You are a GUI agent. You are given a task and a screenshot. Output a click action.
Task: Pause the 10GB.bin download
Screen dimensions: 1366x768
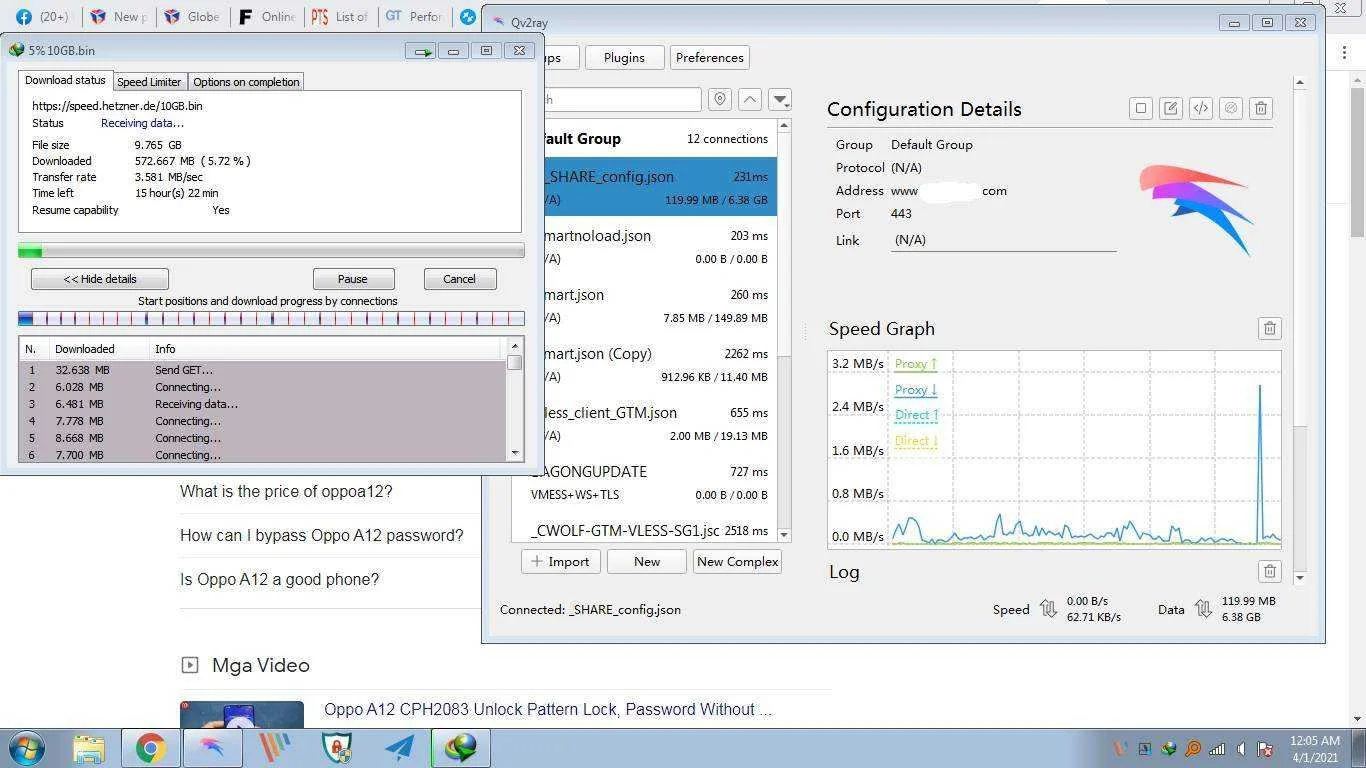(353, 279)
